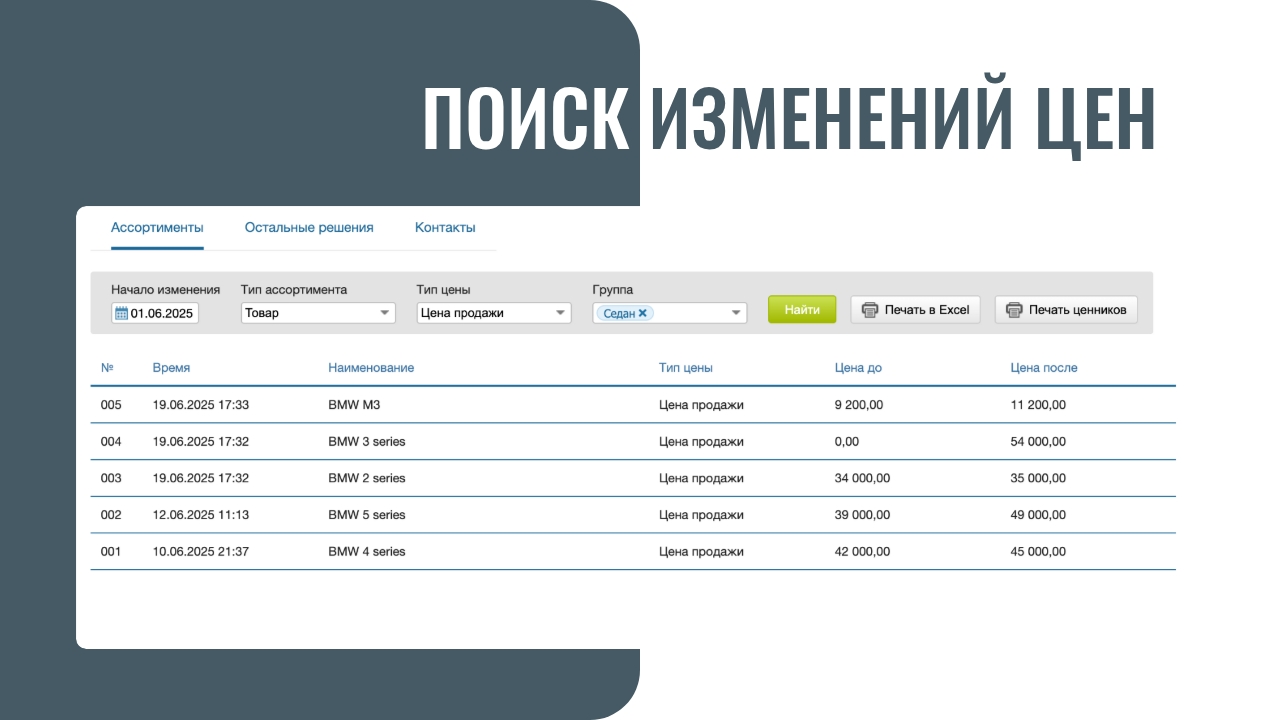Click the № column header
1280x720 pixels.
pyautogui.click(x=107, y=368)
